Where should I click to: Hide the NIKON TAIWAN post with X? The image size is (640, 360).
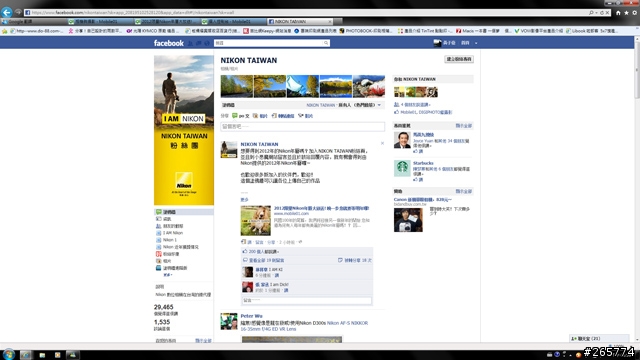click(x=382, y=143)
